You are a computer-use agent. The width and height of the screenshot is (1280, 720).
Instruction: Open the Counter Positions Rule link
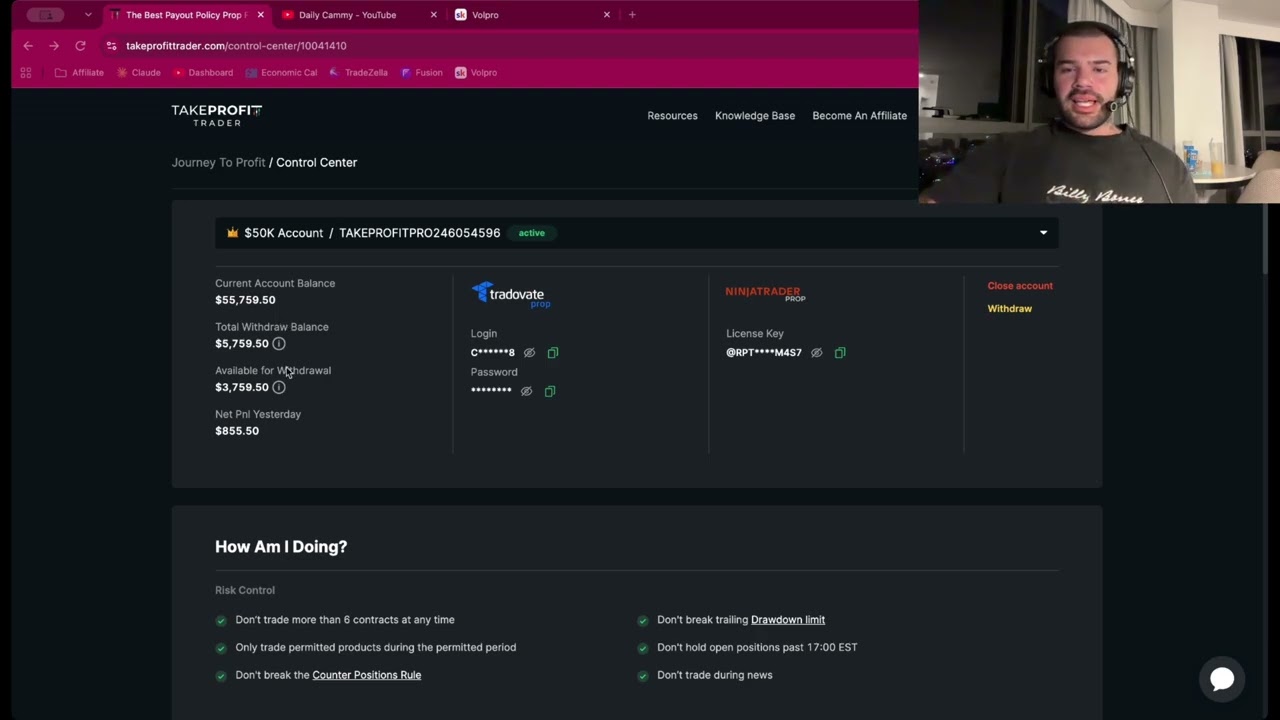coord(367,675)
